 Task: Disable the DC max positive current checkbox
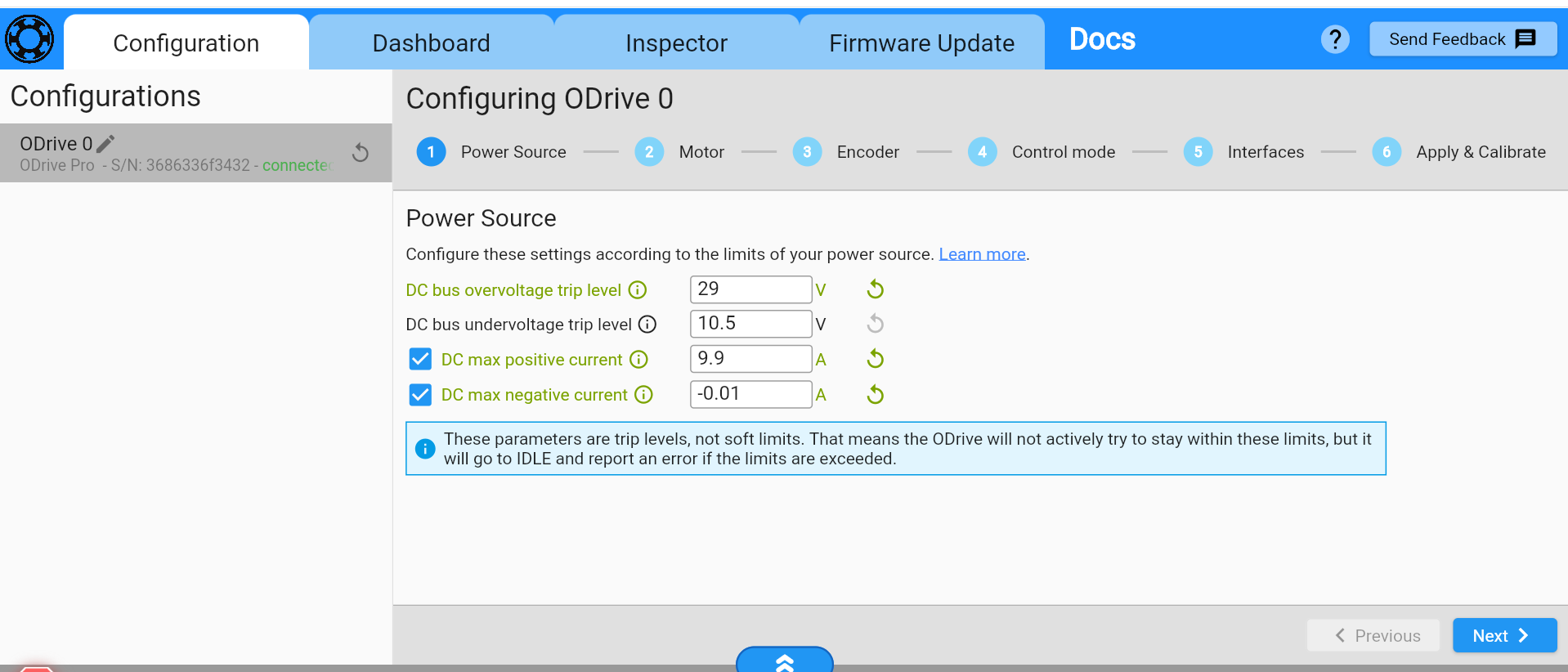tap(420, 359)
